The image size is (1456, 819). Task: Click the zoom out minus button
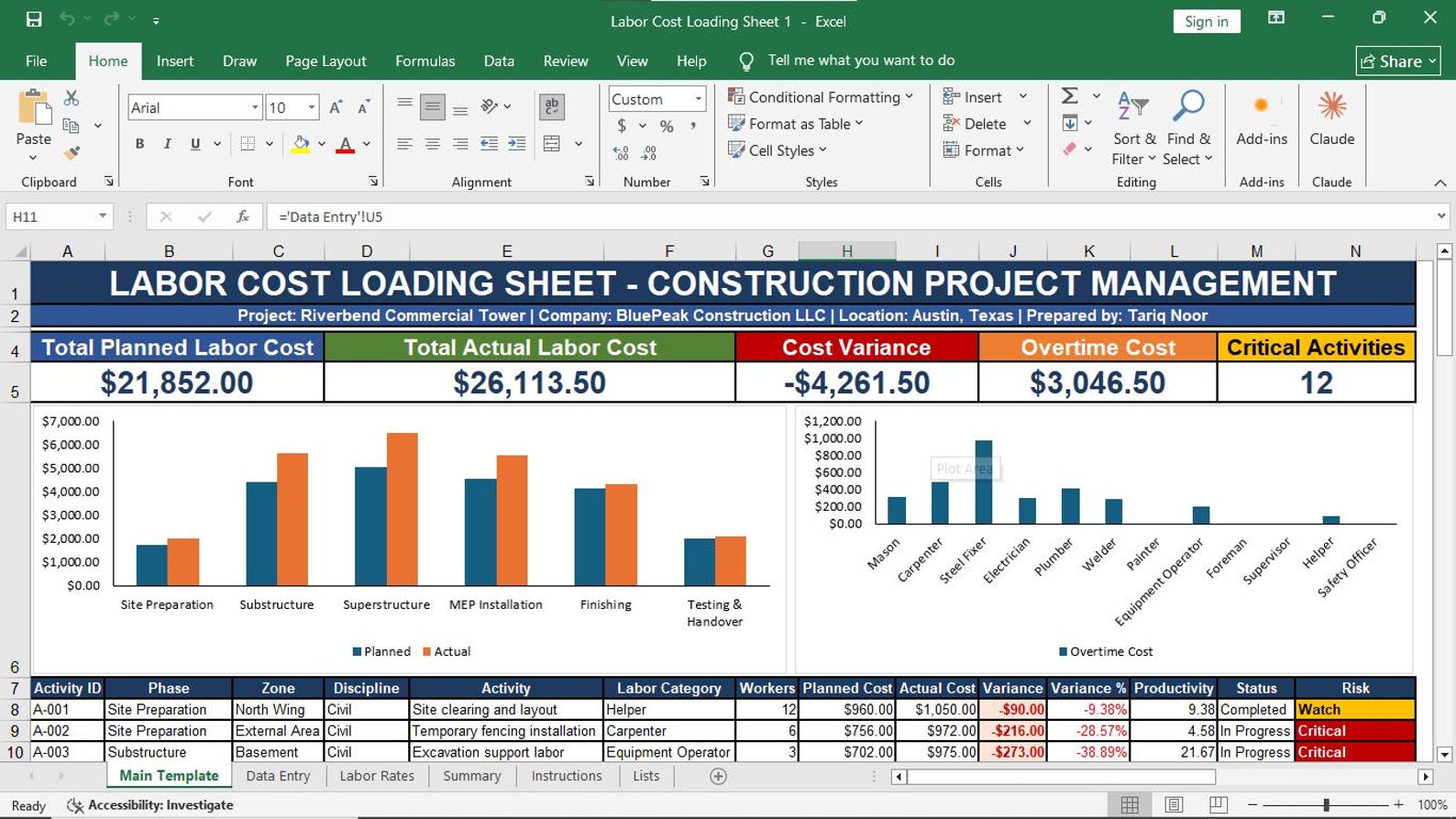[x=1252, y=804]
